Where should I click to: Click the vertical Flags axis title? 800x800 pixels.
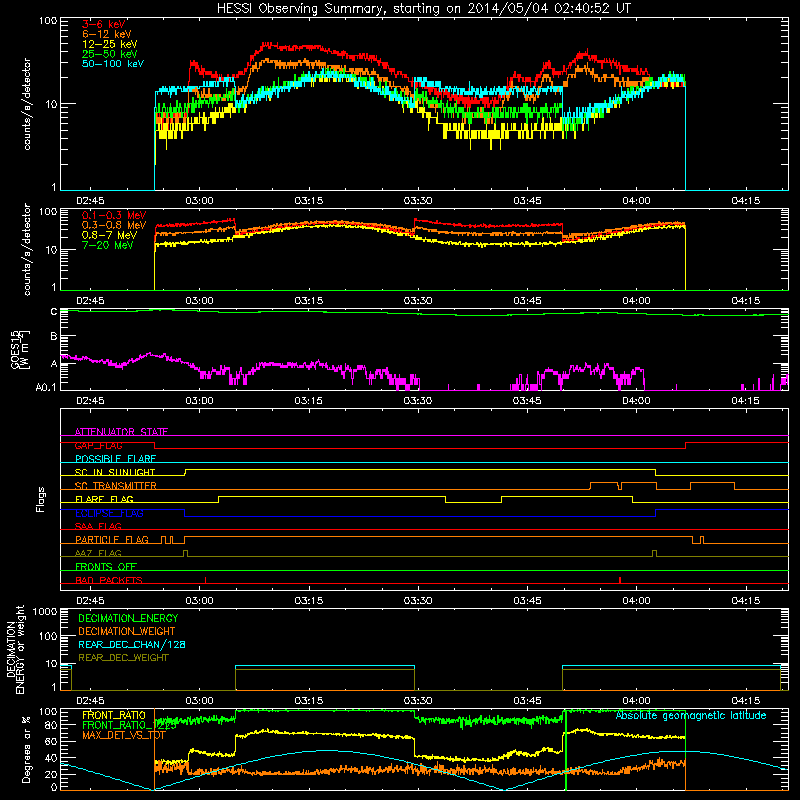41,499
